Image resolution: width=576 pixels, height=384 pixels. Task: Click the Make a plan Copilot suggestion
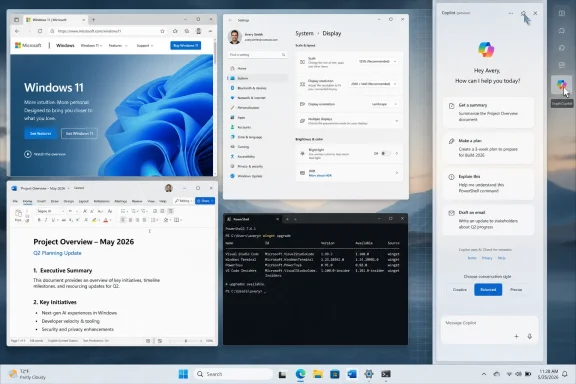coord(488,148)
